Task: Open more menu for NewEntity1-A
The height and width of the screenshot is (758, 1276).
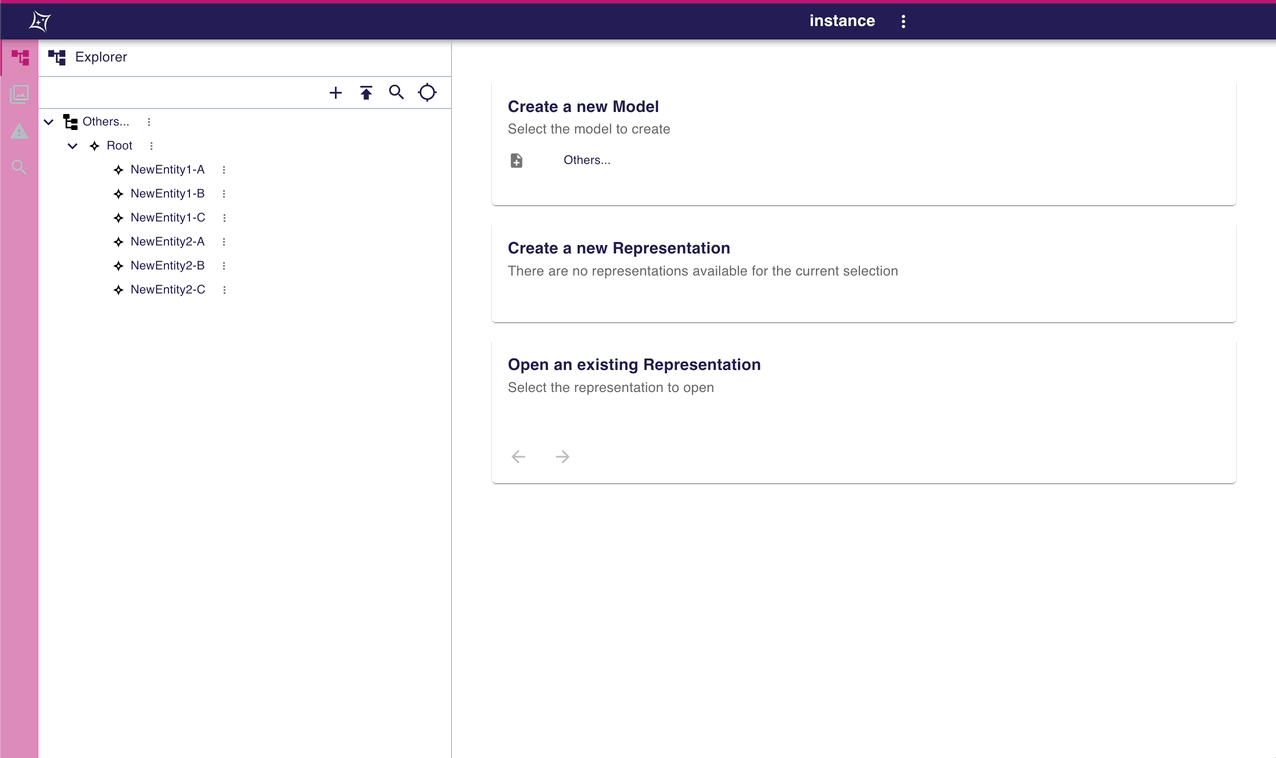Action: (224, 170)
